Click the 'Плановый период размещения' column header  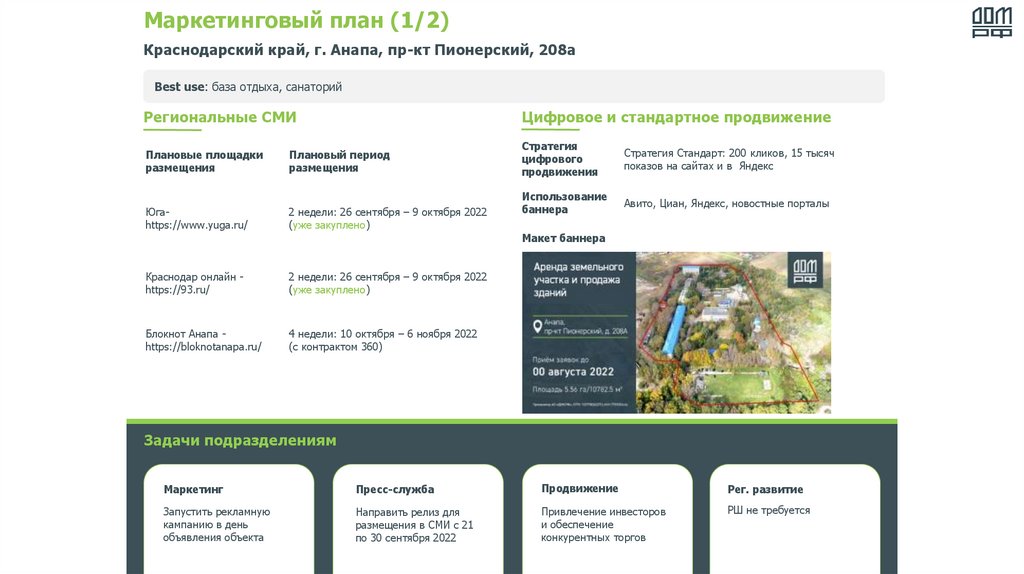[x=339, y=161]
